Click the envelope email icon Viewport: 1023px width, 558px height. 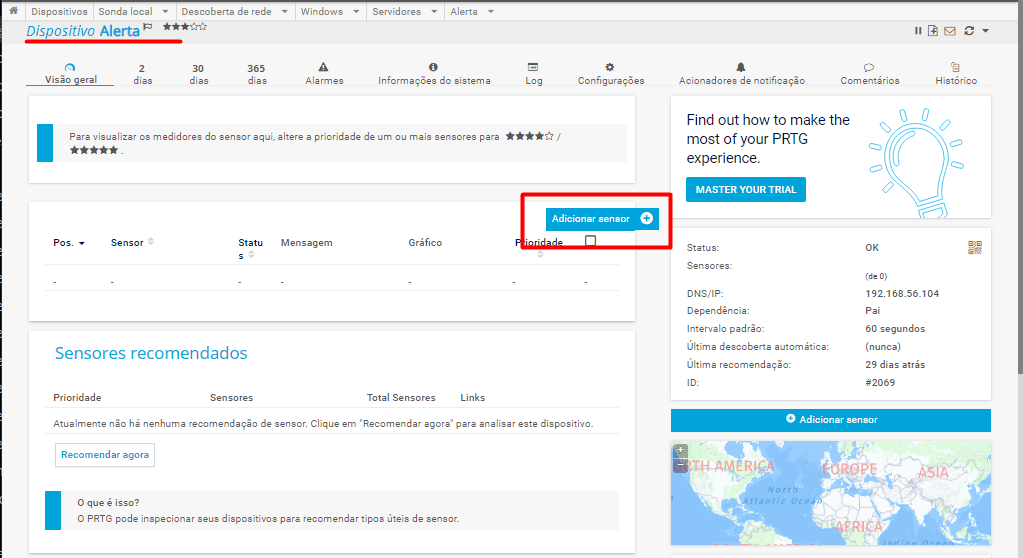tap(950, 31)
